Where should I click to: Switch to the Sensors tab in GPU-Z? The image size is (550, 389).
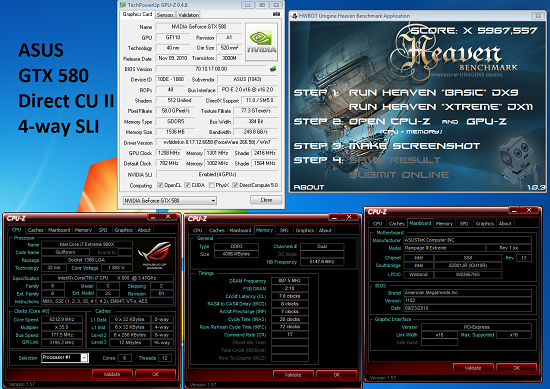click(165, 15)
